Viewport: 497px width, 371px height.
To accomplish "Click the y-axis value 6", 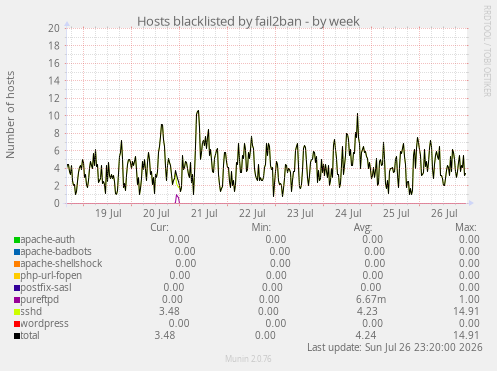I will tap(57, 151).
